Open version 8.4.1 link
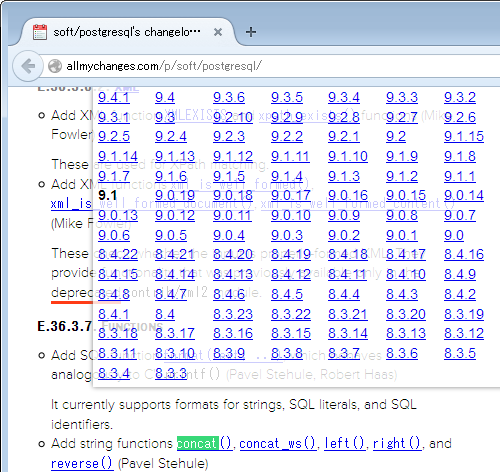 [x=114, y=314]
